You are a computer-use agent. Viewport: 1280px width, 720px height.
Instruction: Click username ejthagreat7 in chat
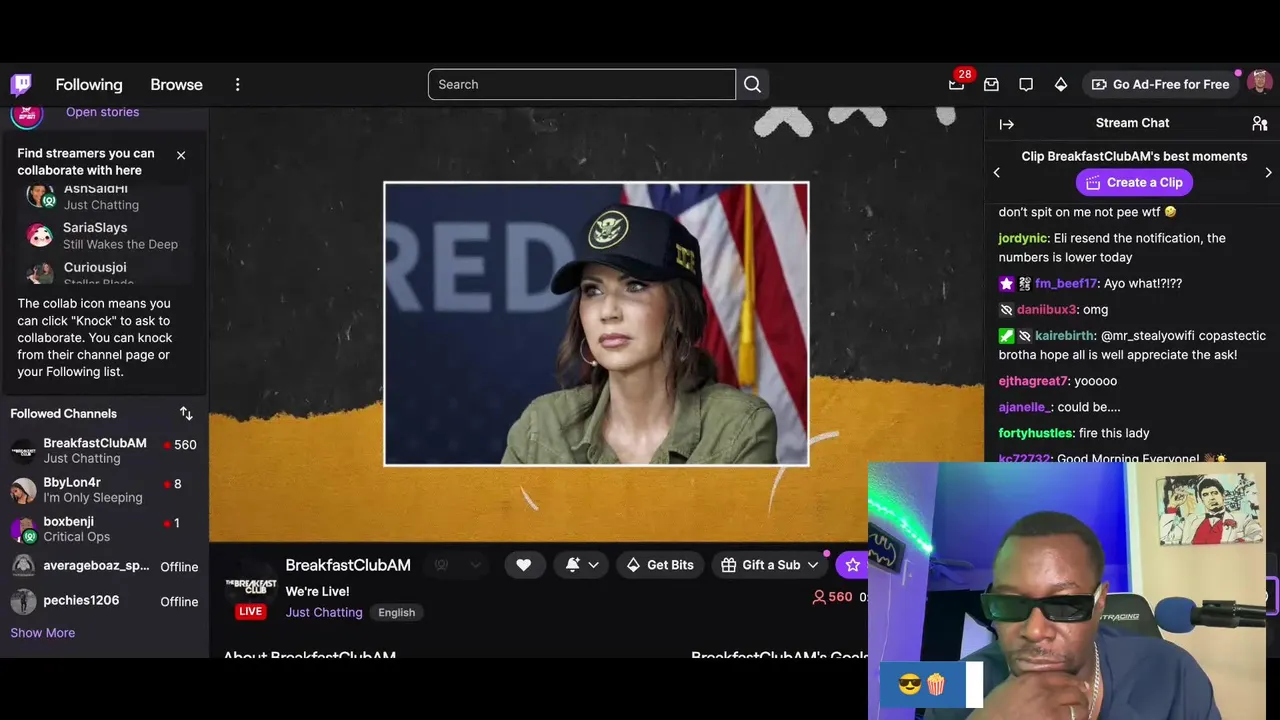pyautogui.click(x=1033, y=381)
